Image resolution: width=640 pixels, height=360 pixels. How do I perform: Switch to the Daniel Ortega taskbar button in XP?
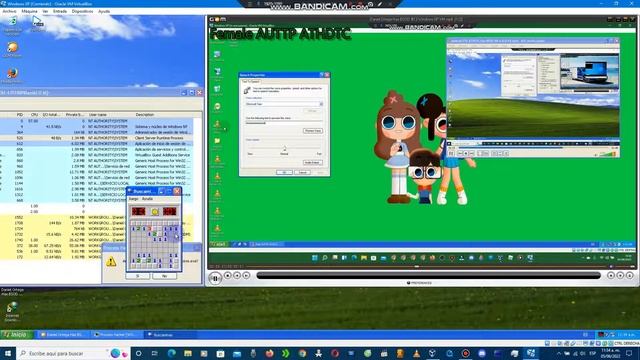[x=63, y=335]
